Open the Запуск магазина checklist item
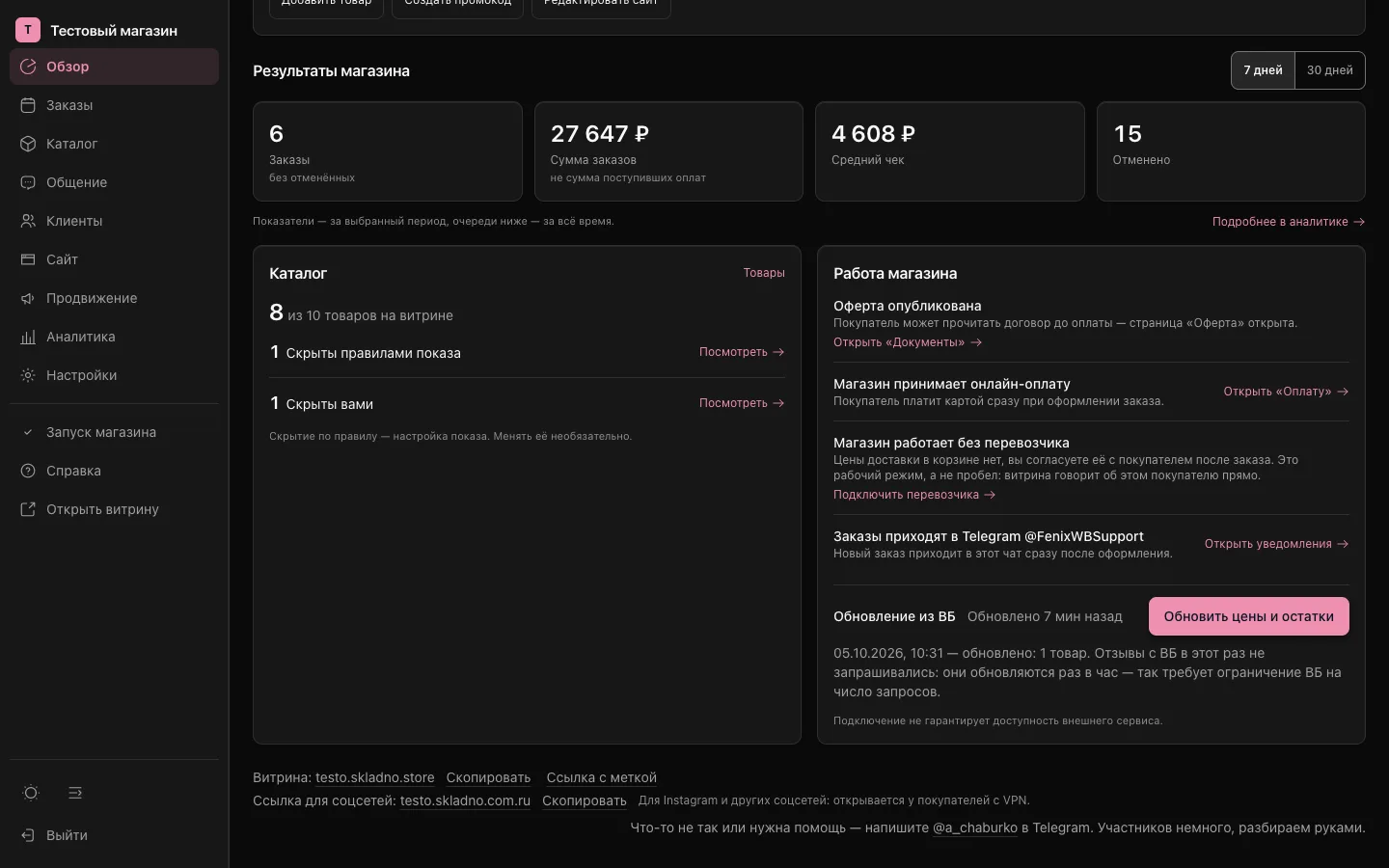 (114, 432)
